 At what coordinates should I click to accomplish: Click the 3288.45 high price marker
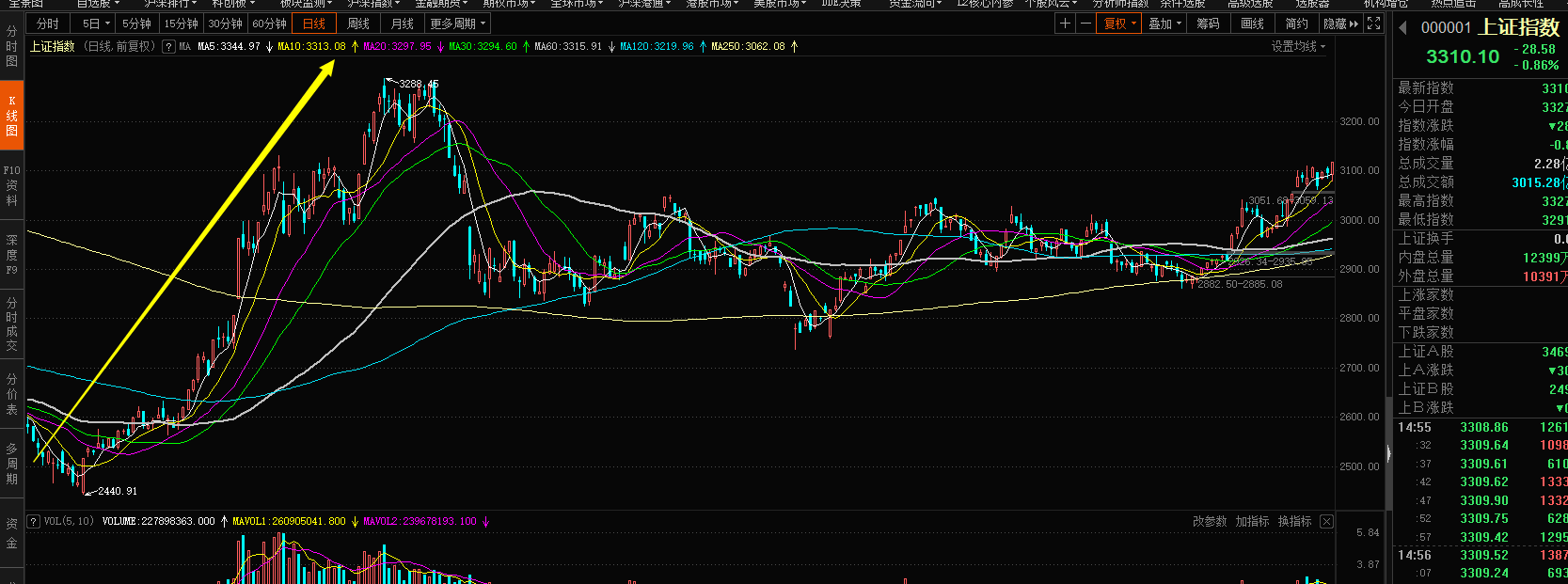tap(419, 84)
